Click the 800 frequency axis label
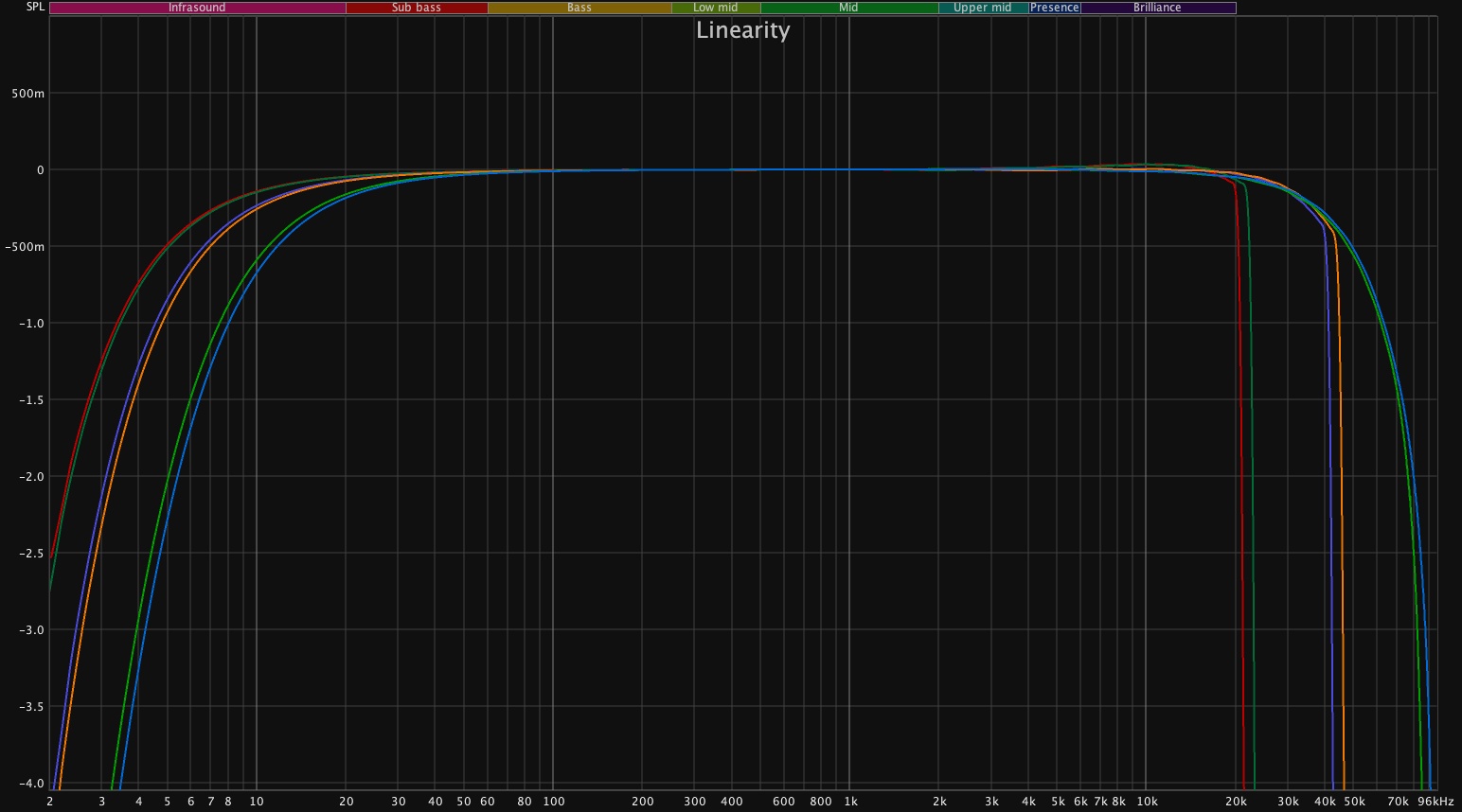1462x812 pixels. pos(821,802)
